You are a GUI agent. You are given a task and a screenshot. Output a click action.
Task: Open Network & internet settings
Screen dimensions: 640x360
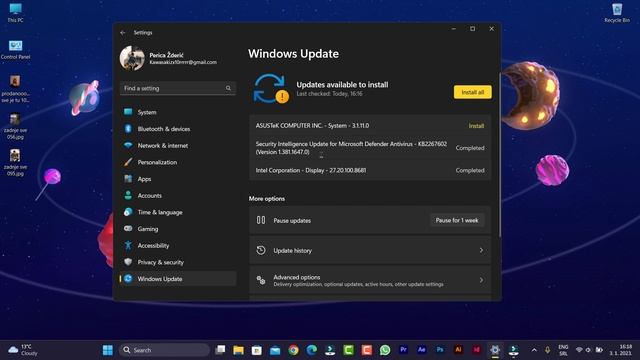point(178,146)
